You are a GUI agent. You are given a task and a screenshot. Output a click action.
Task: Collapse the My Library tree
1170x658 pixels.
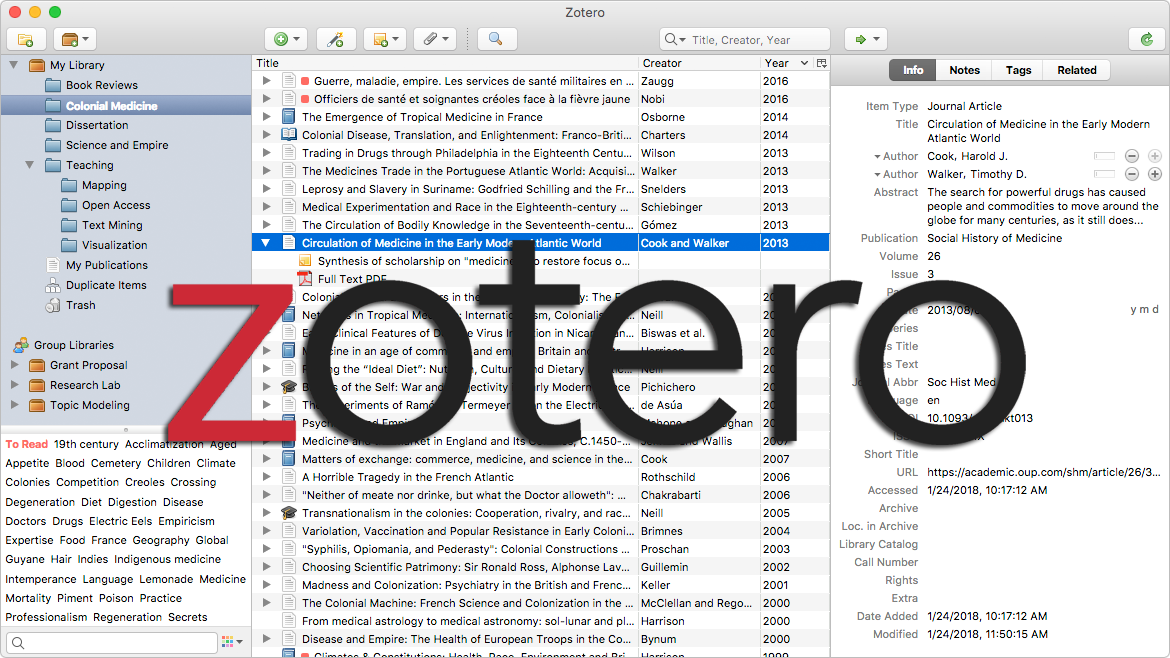coord(13,65)
